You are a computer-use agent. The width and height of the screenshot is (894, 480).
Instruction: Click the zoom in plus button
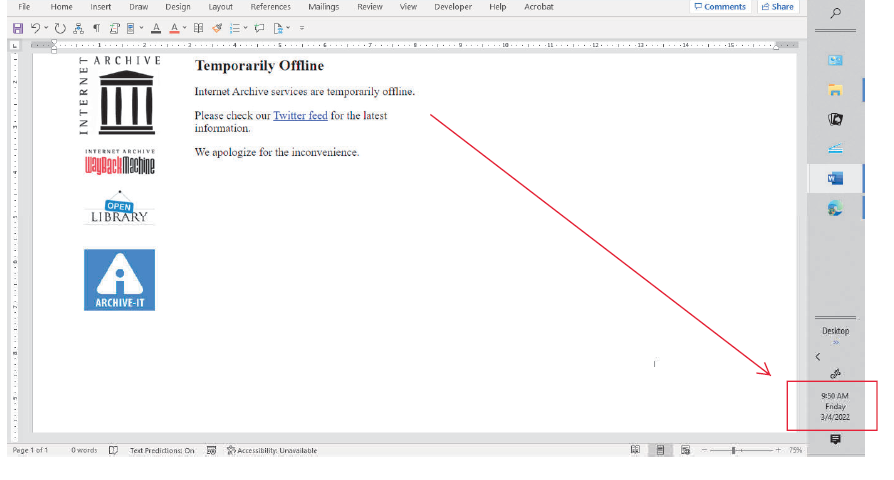[778, 450]
